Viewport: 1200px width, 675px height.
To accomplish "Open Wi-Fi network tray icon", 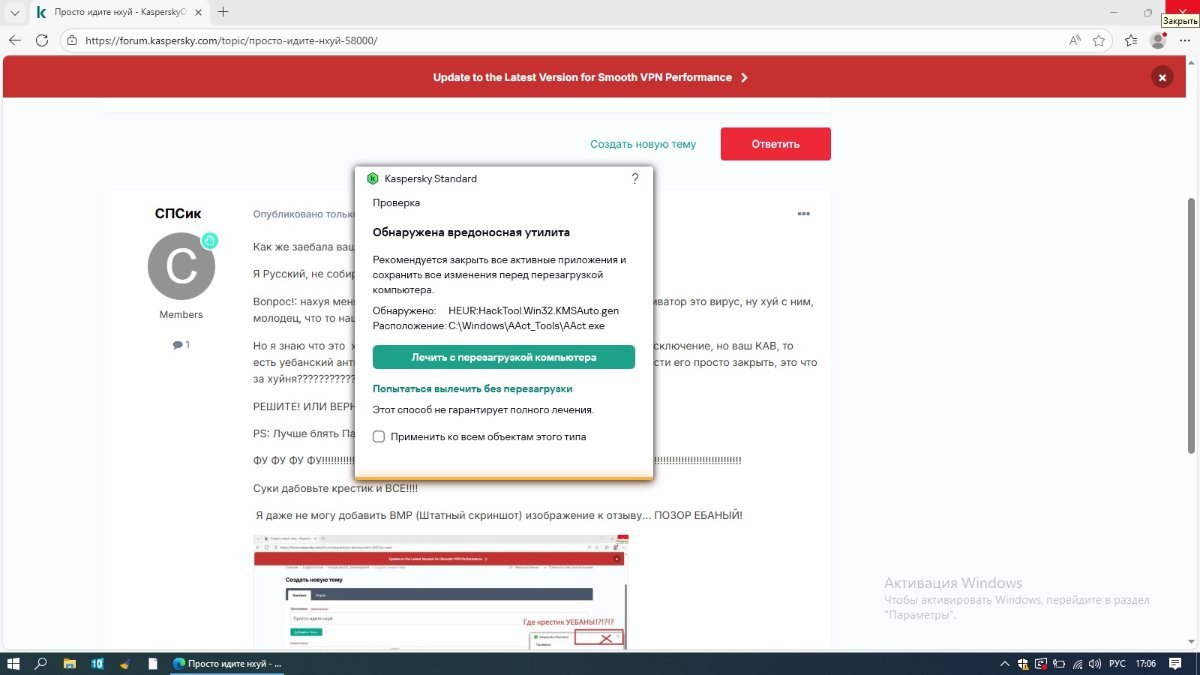I will tap(1077, 663).
